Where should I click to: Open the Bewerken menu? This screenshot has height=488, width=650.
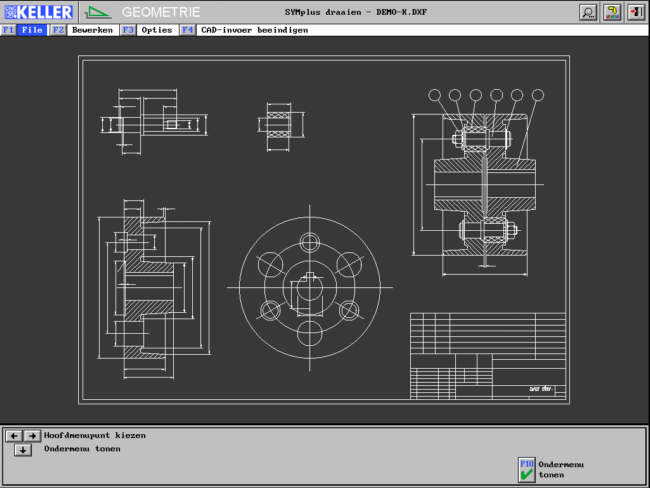pyautogui.click(x=92, y=30)
